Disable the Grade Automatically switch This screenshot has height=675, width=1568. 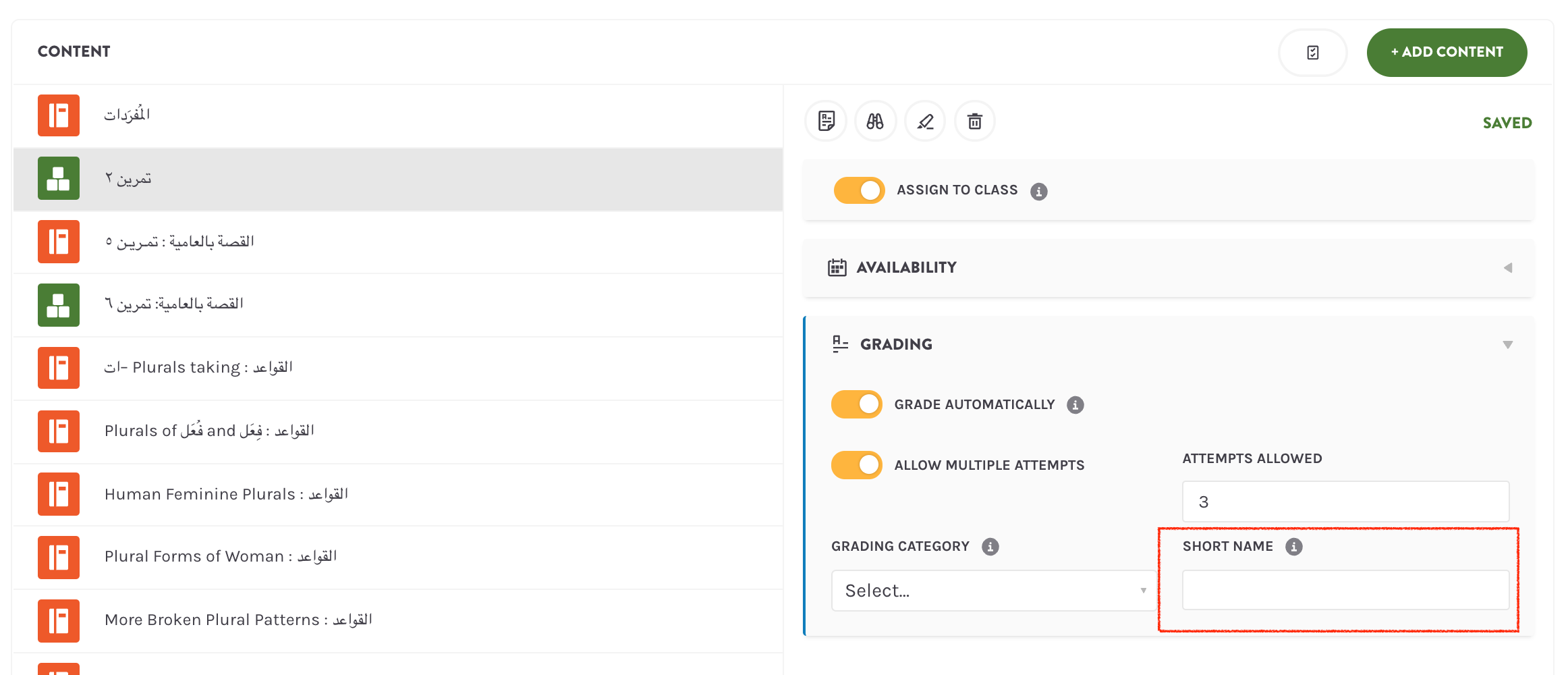(857, 404)
